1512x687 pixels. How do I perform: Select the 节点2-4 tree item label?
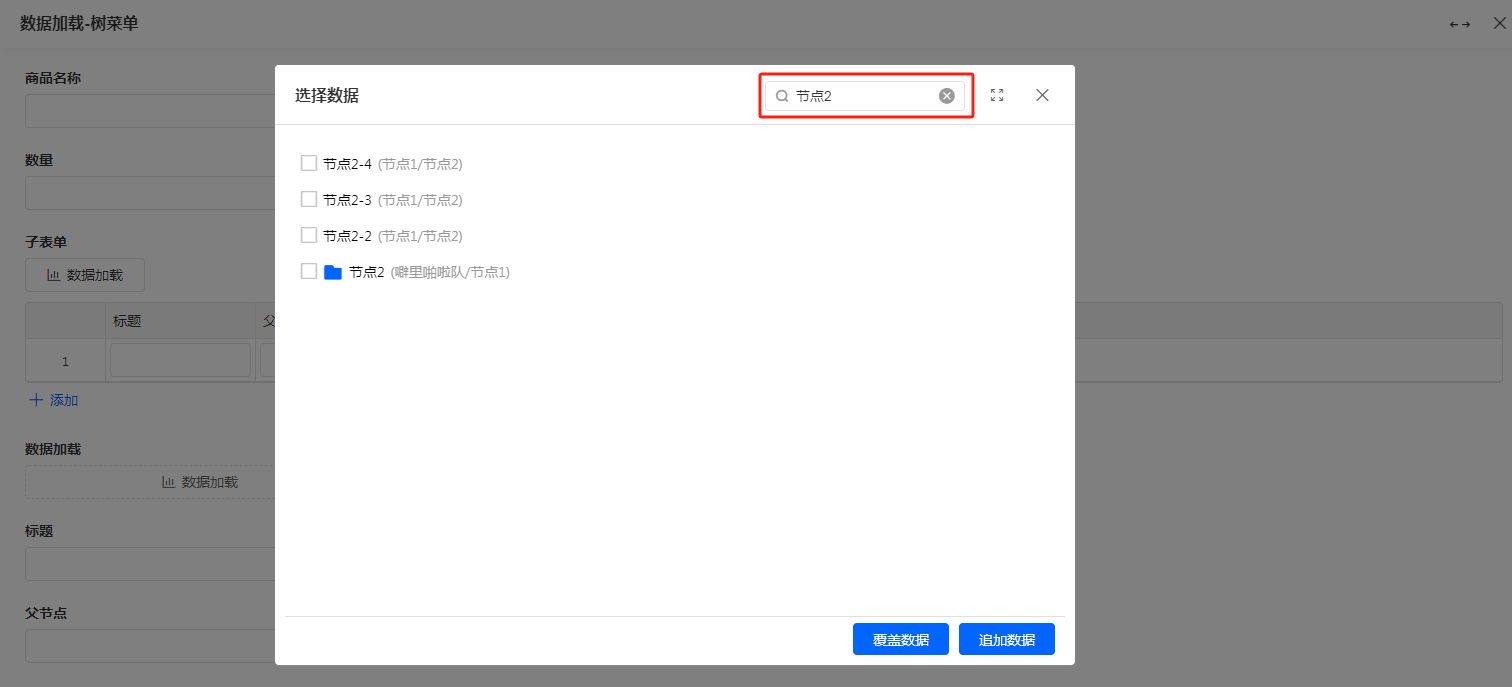coord(347,164)
